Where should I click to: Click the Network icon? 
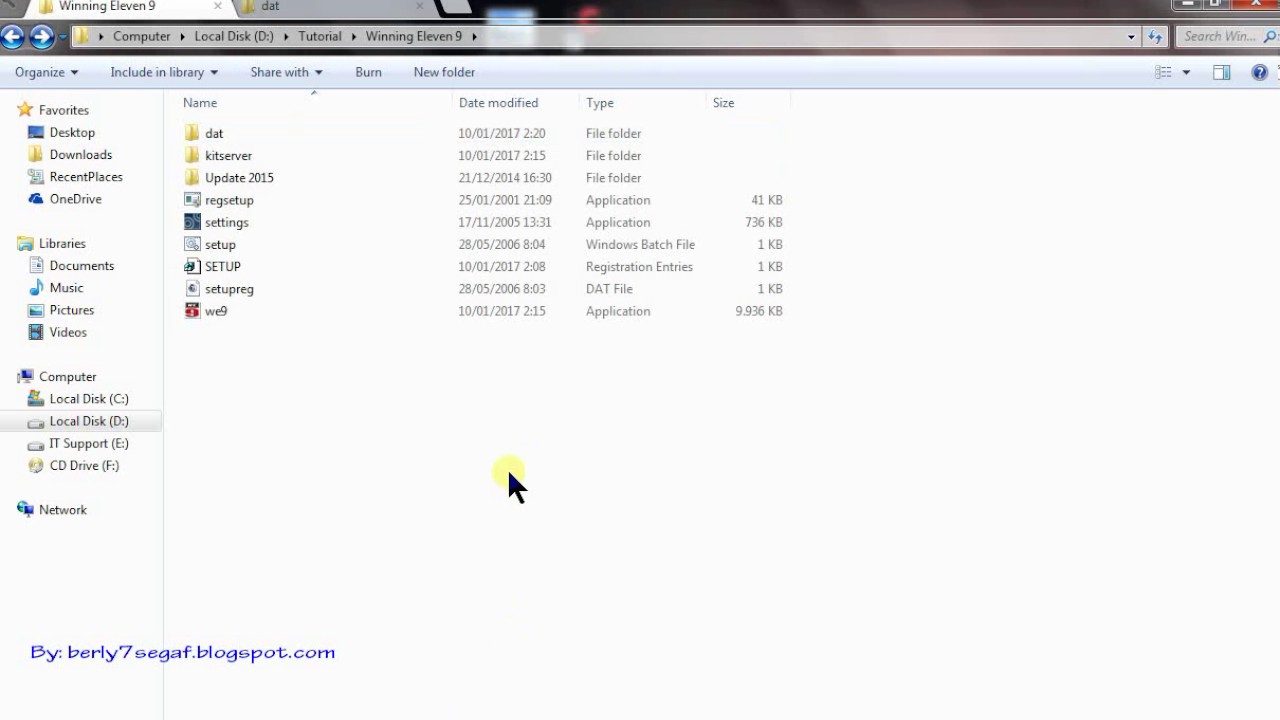25,509
